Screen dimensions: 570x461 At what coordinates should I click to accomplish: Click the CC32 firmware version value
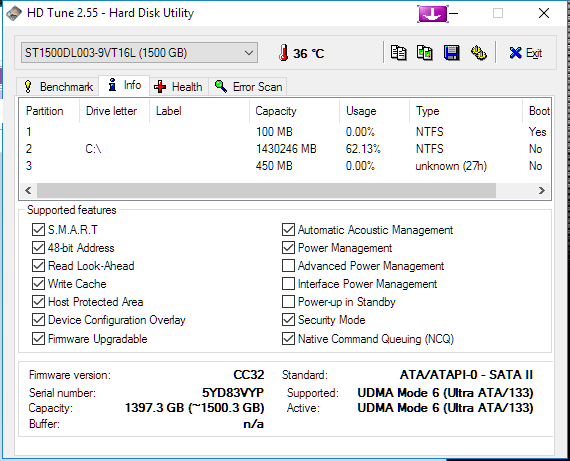click(x=249, y=375)
